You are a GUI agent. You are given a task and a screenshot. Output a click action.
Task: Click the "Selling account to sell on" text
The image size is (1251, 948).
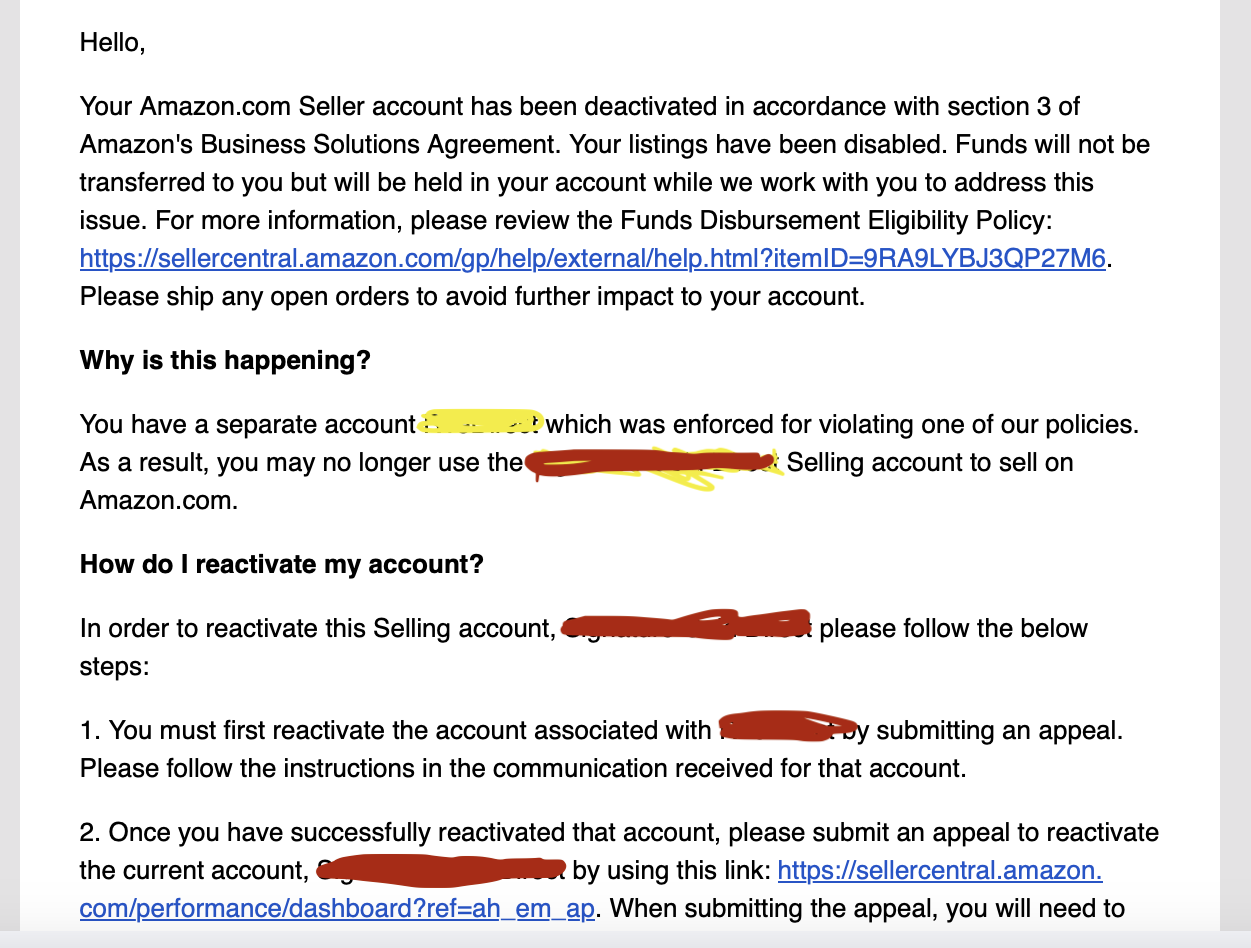(x=931, y=463)
